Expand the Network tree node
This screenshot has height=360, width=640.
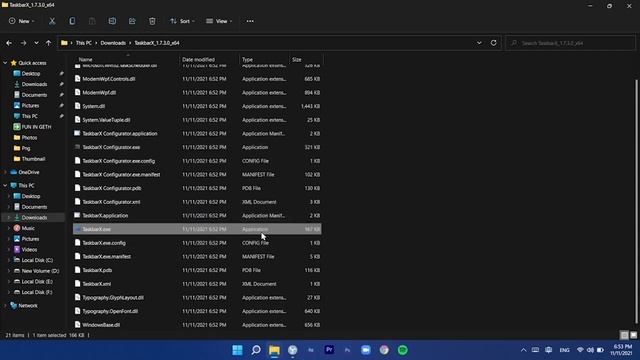click(x=5, y=305)
